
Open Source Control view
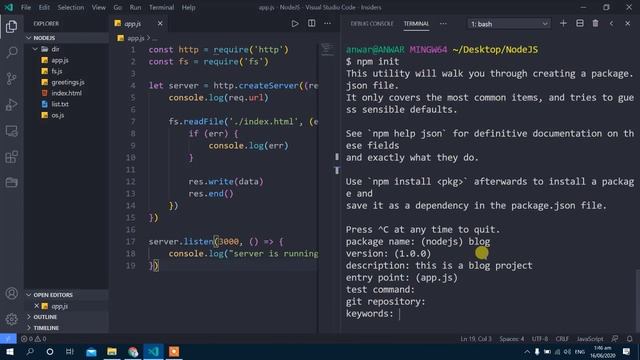tap(11, 78)
